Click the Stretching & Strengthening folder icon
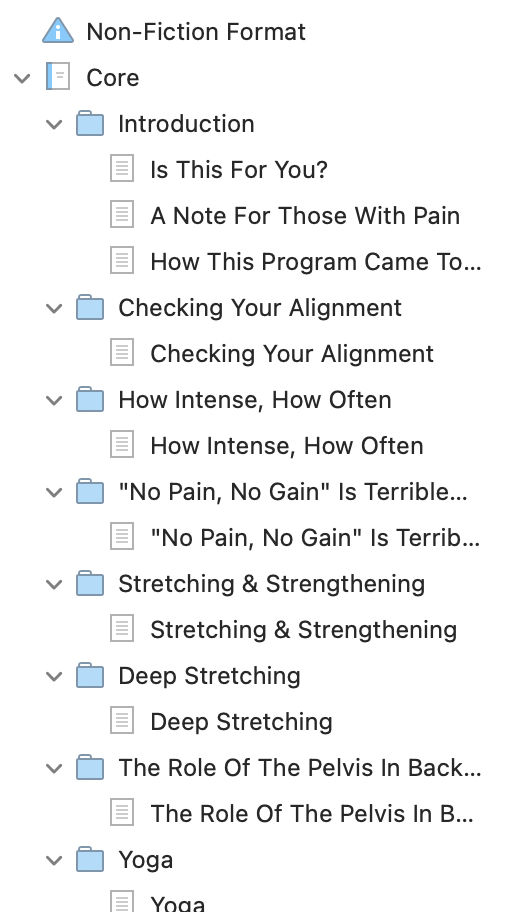The image size is (506, 912). click(x=90, y=583)
